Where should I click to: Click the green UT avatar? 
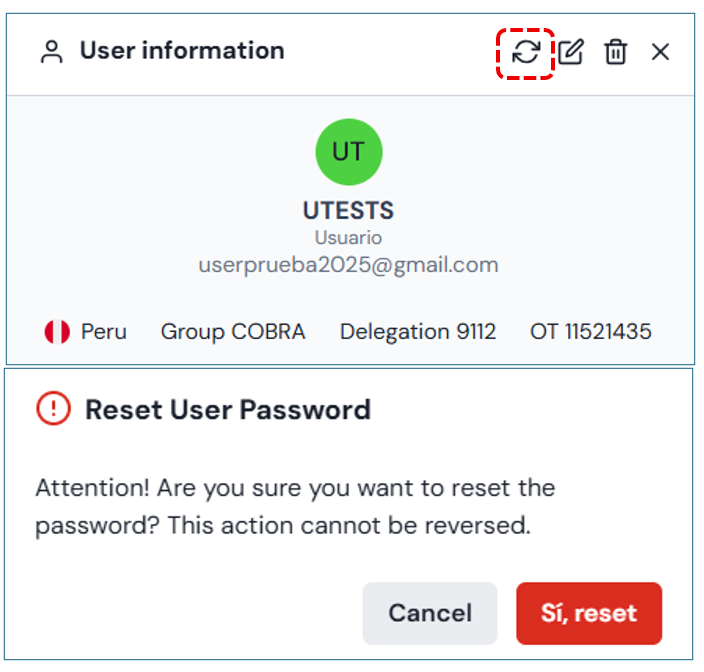(x=348, y=152)
